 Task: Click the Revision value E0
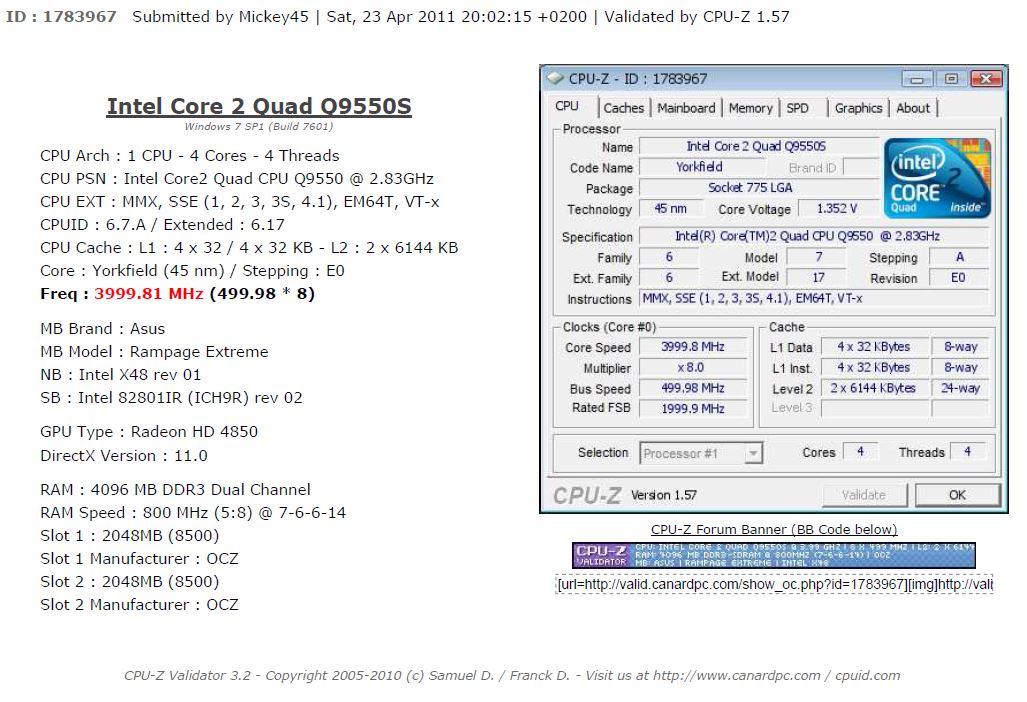click(959, 278)
